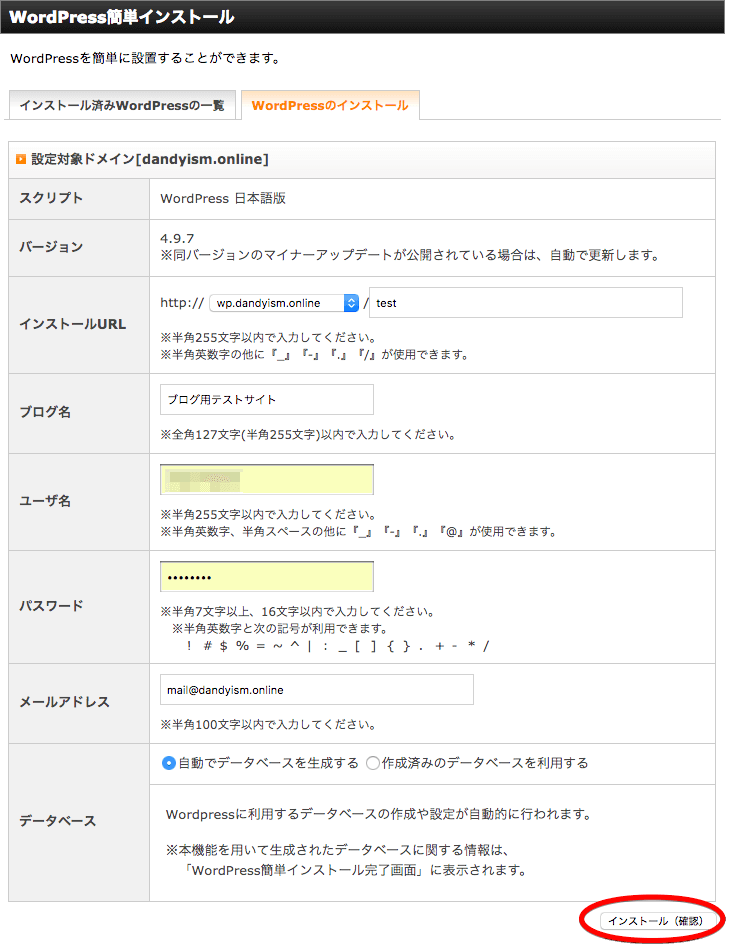The width and height of the screenshot is (730, 948).
Task: Select 作成済みのデータベースを利用する radio button
Action: click(x=373, y=763)
